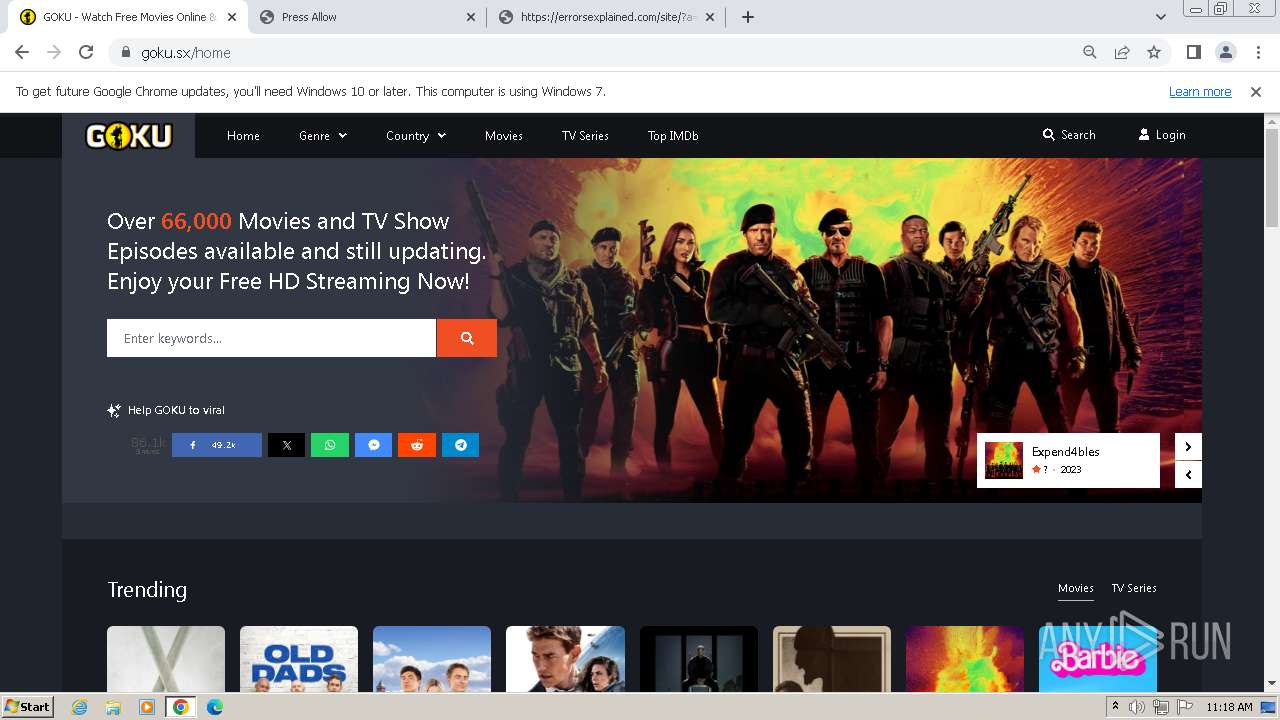Share via Messenger icon
Viewport: 1280px width, 720px height.
(x=373, y=445)
